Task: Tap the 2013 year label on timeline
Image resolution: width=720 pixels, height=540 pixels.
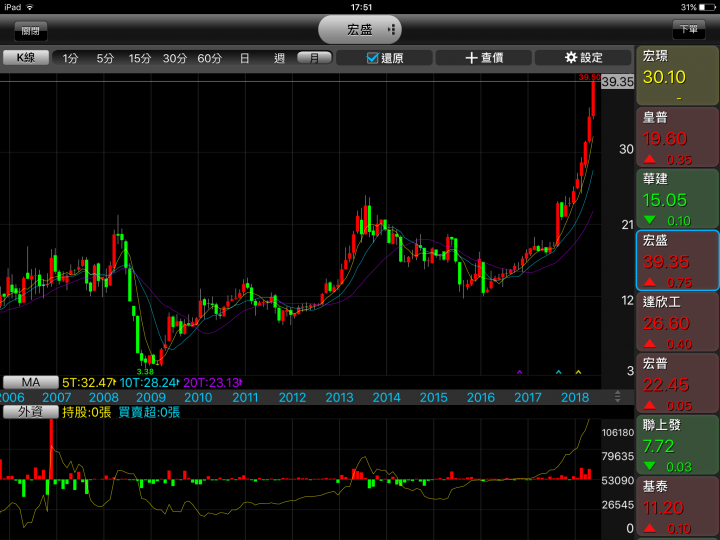Action: pos(339,397)
